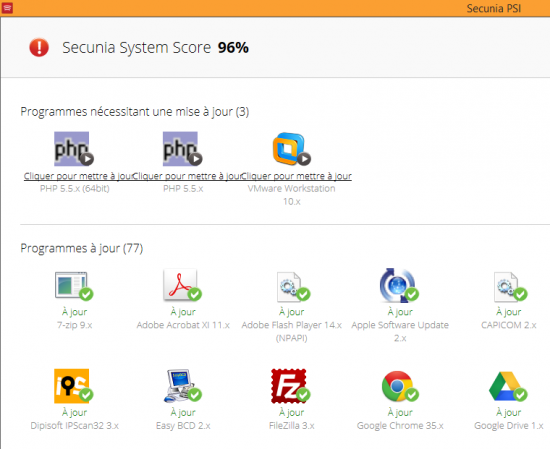This screenshot has height=449, width=550.
Task: Click the 'VMware Workstation 10.x' label
Action: click(x=291, y=195)
